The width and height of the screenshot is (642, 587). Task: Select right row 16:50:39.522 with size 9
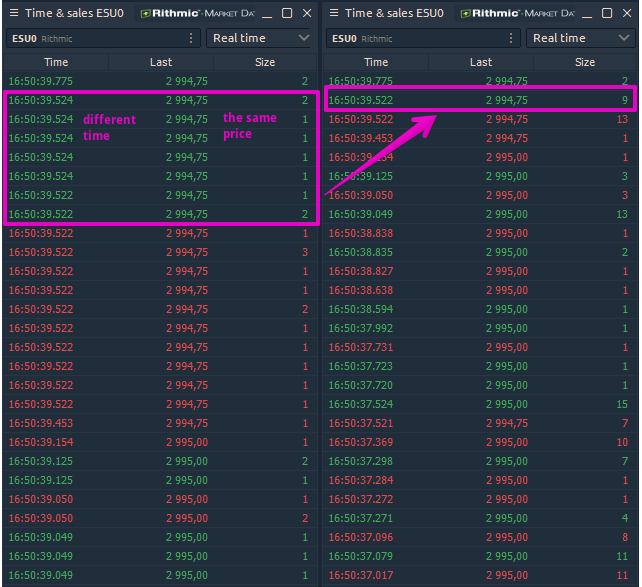(481, 100)
